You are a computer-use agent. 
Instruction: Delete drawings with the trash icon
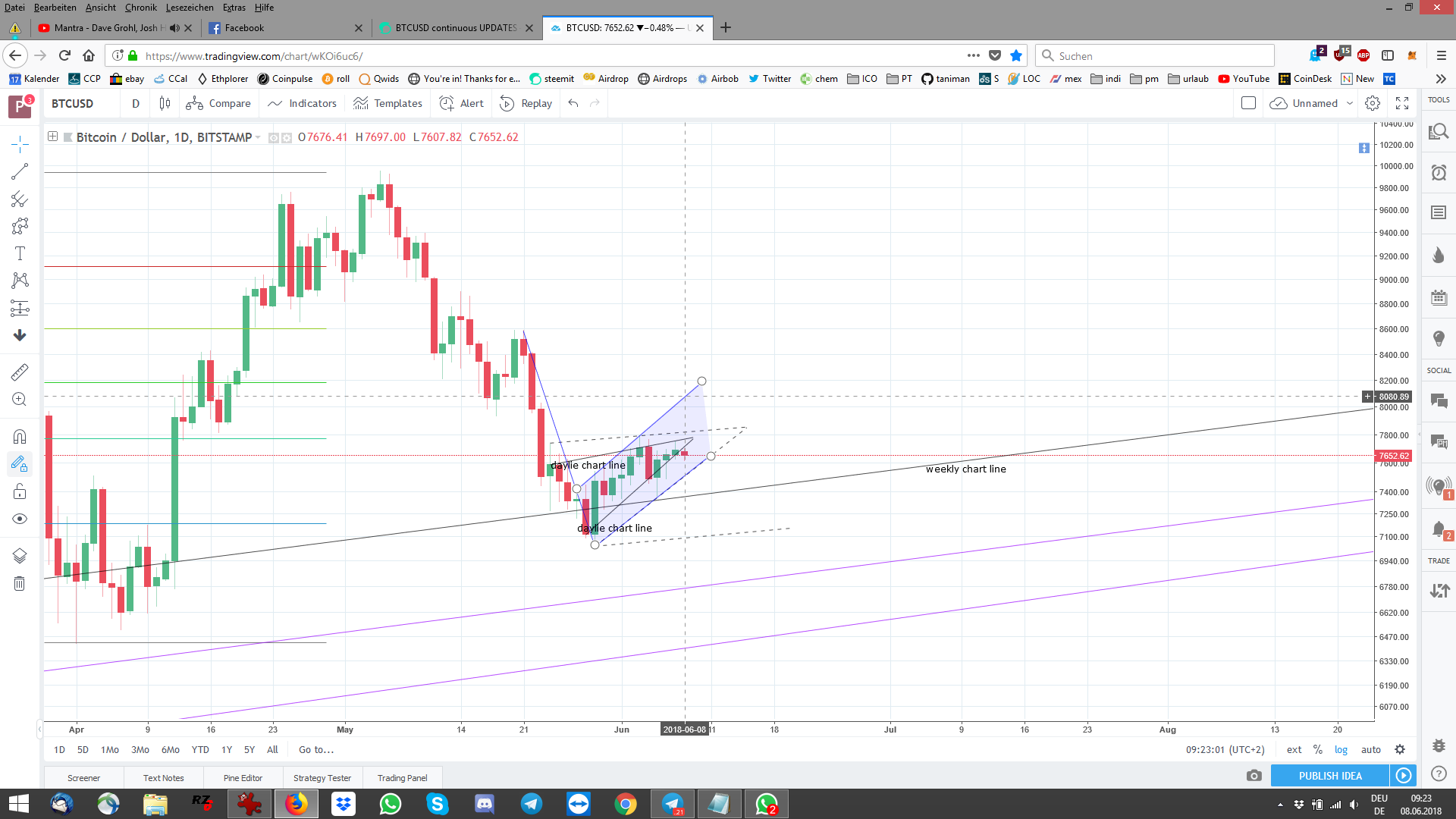[20, 583]
